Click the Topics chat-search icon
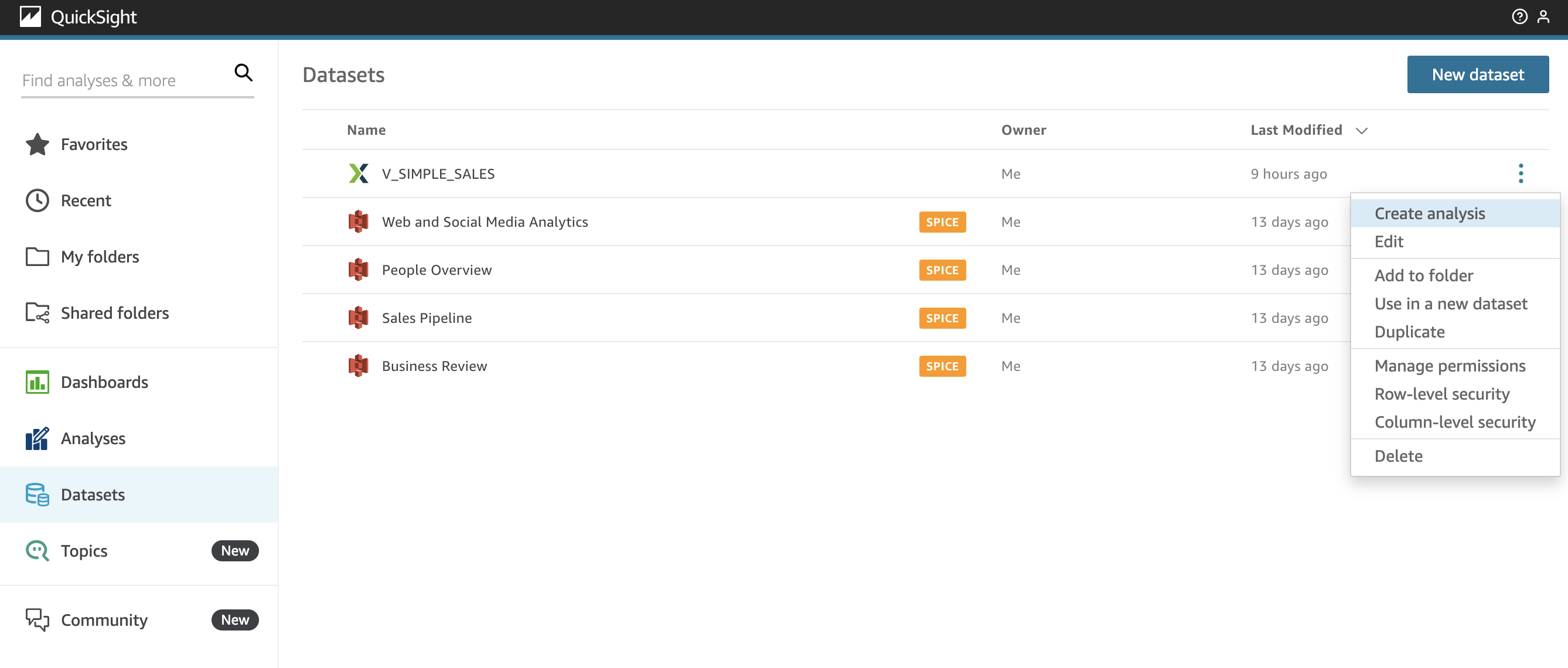The width and height of the screenshot is (1568, 668). pyautogui.click(x=37, y=550)
